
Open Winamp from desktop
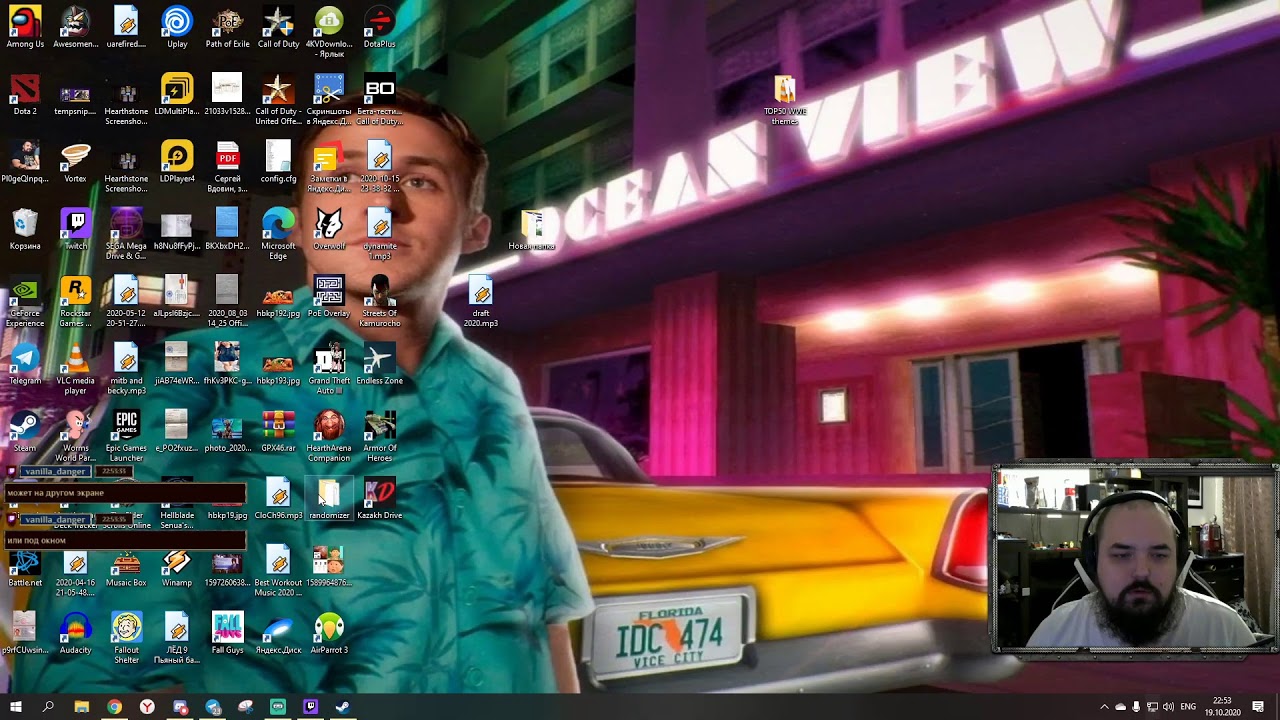tap(177, 566)
